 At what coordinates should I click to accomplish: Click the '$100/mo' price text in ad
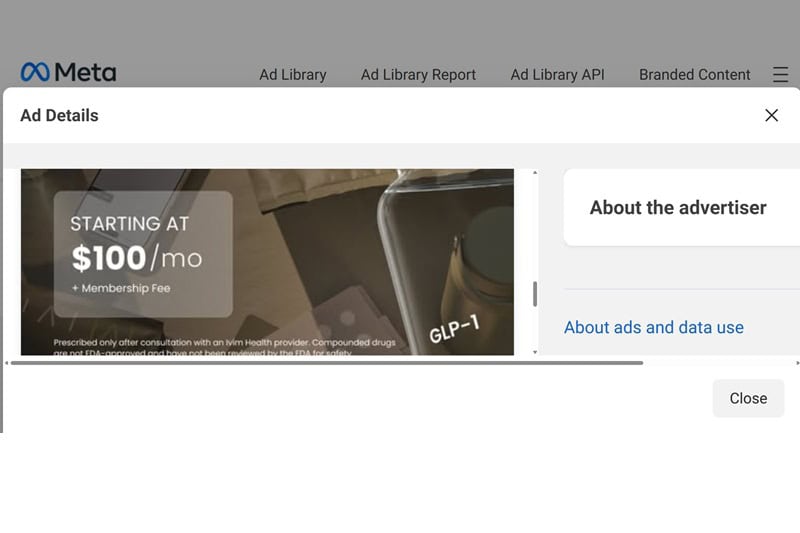point(137,258)
